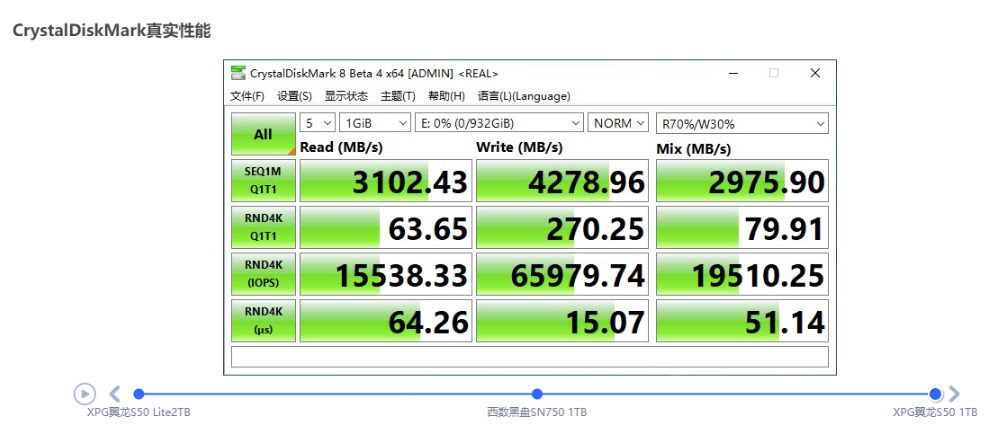Open the R70%/W30% mix ratio dropdown
The width and height of the screenshot is (1006, 438).
coord(742,123)
